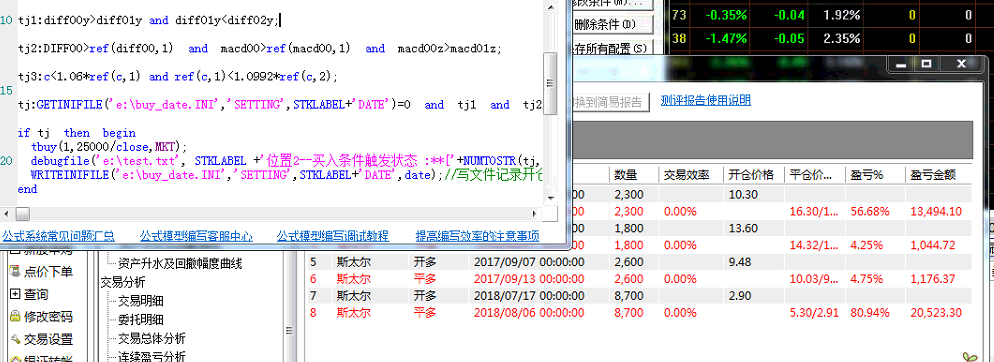
Task: Expand the 查询 plus box
Action: coord(15,294)
